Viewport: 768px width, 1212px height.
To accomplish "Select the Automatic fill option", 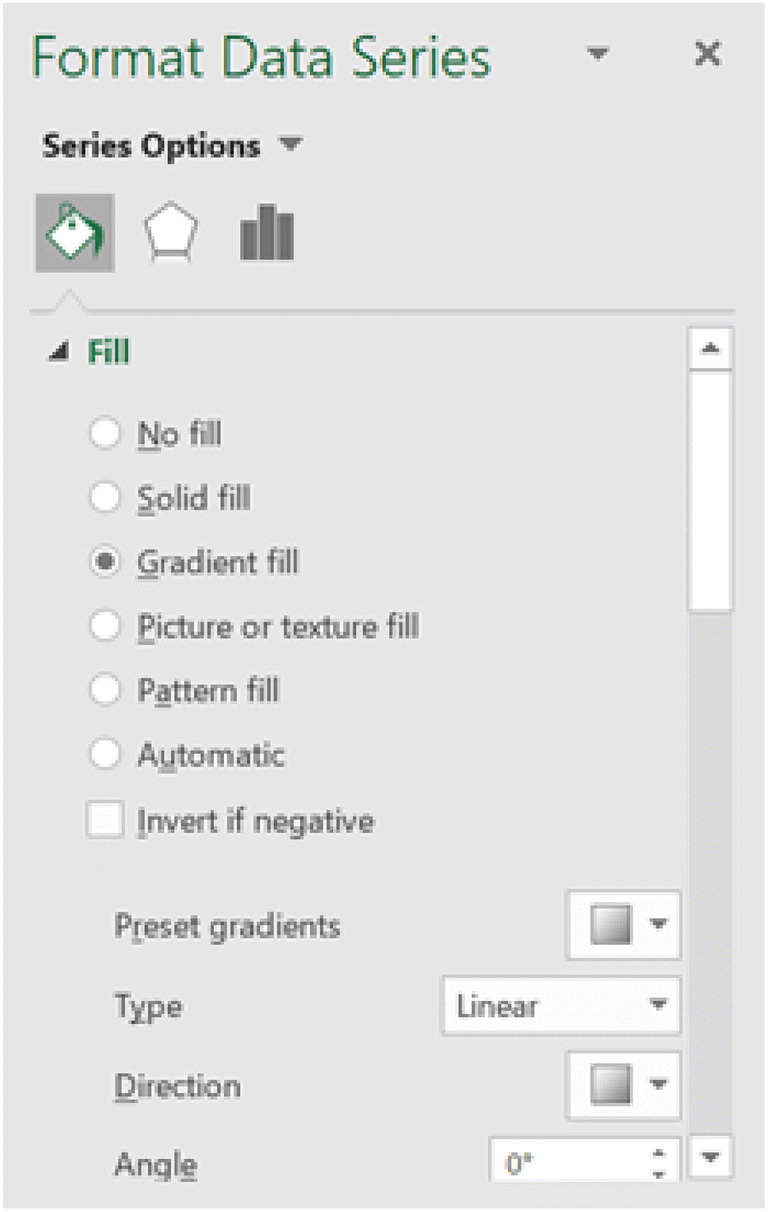I will click(105, 755).
